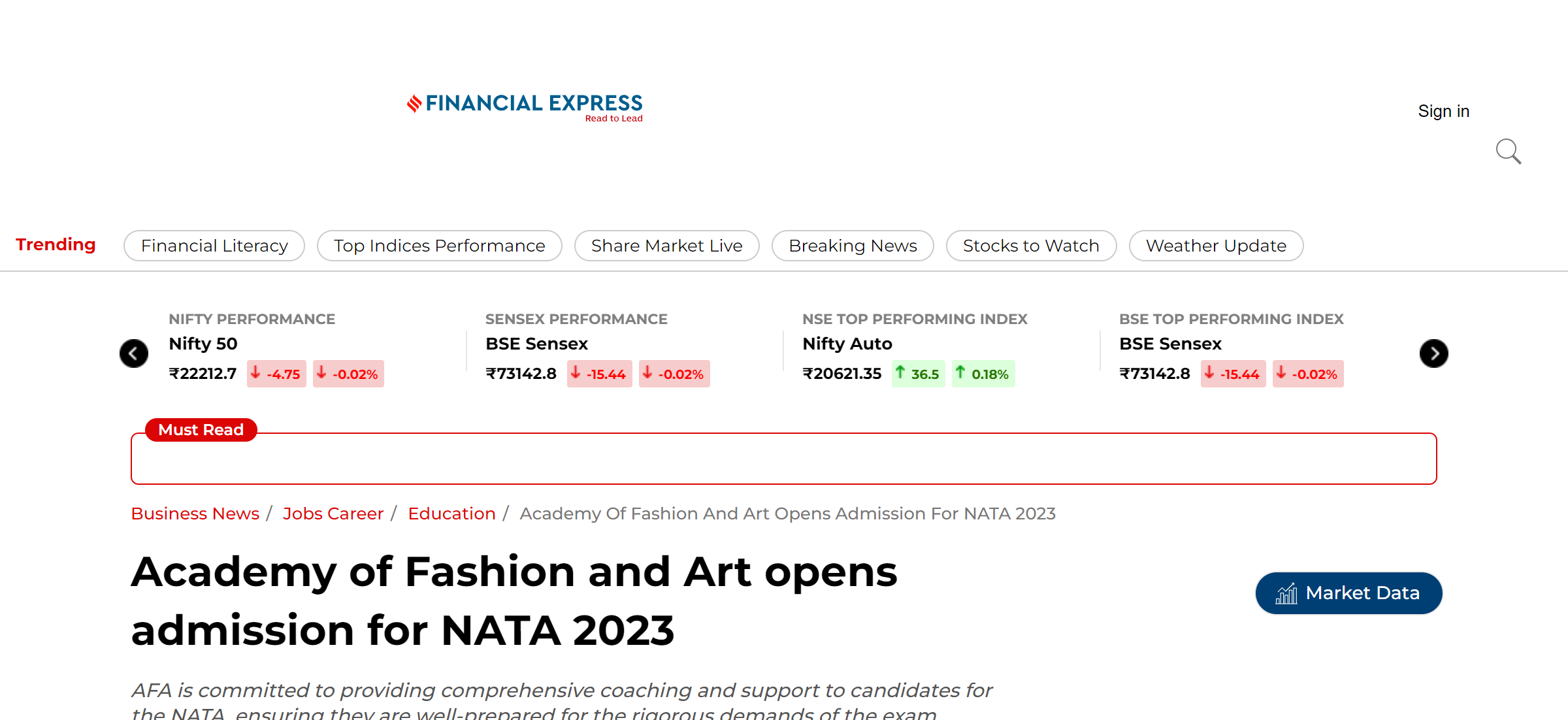Click the Must Read label
Viewport: 1568px width, 720px height.
pyautogui.click(x=201, y=430)
